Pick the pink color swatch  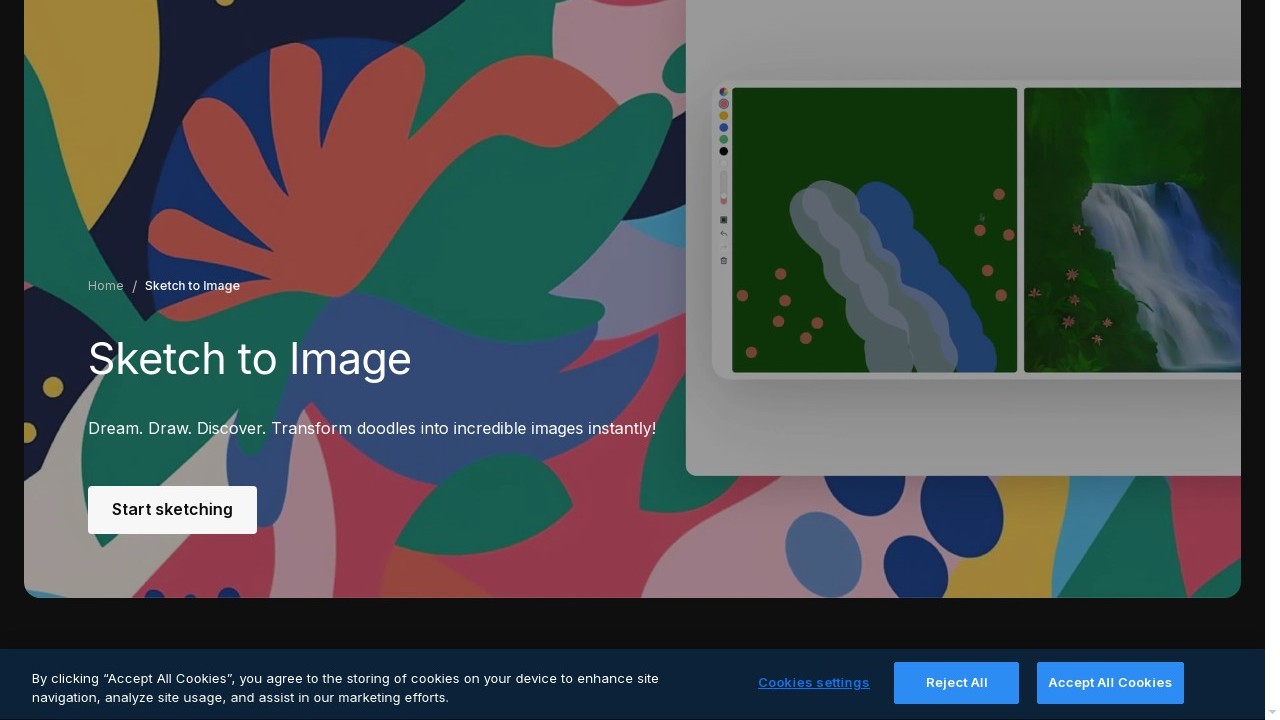coord(724,104)
